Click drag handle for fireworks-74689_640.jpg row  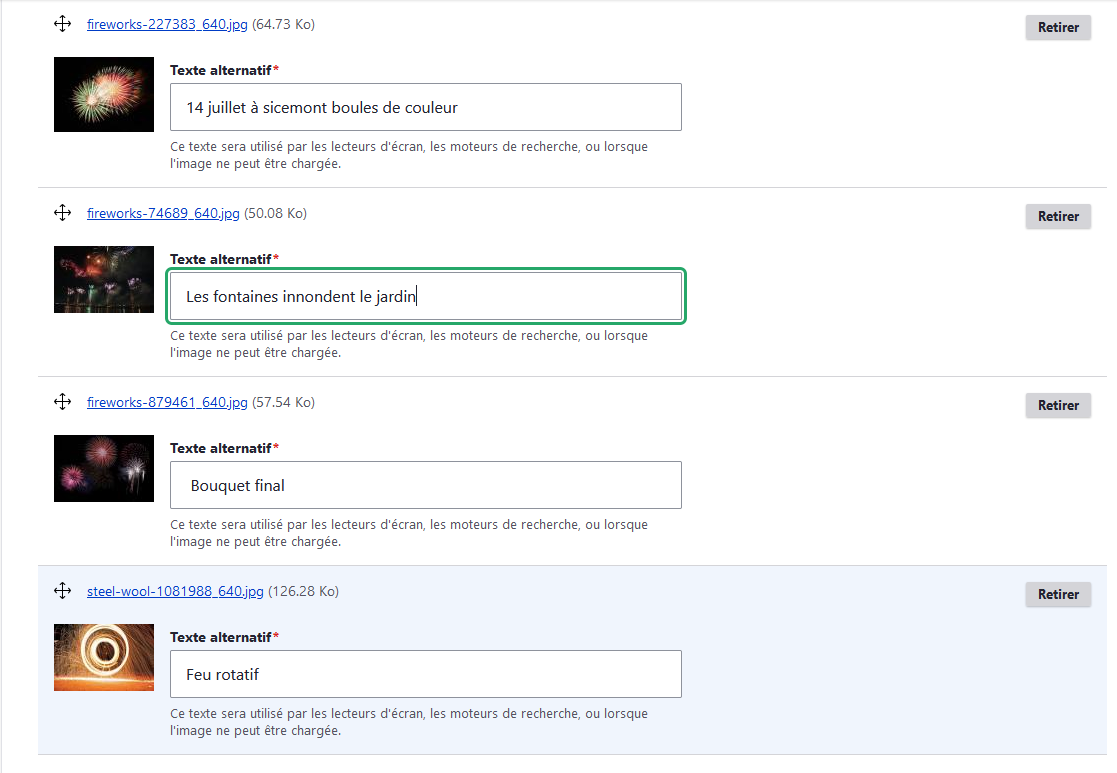click(62, 213)
